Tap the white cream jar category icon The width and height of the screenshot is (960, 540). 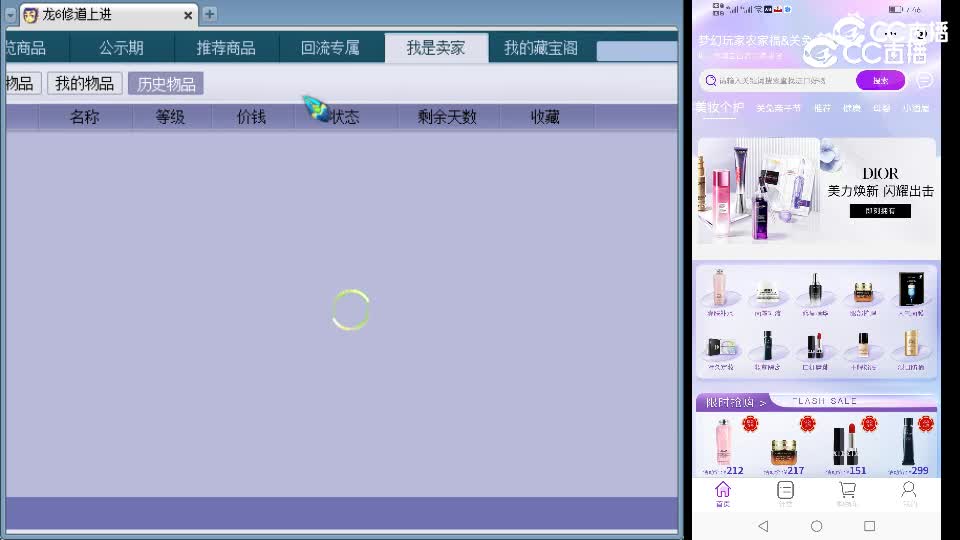(x=767, y=294)
